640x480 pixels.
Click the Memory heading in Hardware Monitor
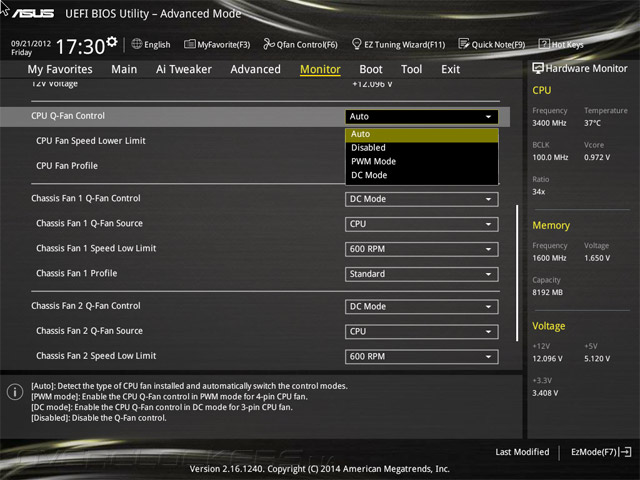pos(551,225)
